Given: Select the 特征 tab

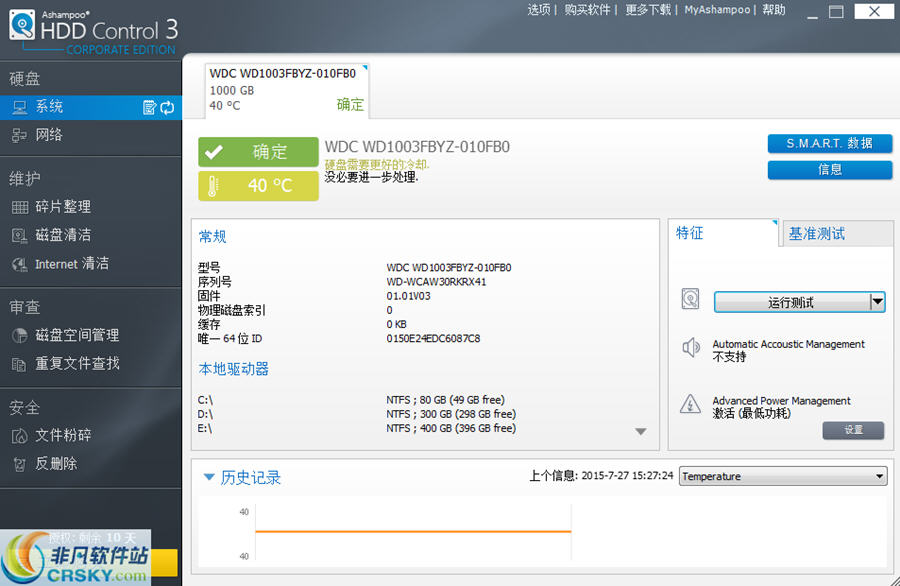Looking at the screenshot, I should [x=690, y=232].
